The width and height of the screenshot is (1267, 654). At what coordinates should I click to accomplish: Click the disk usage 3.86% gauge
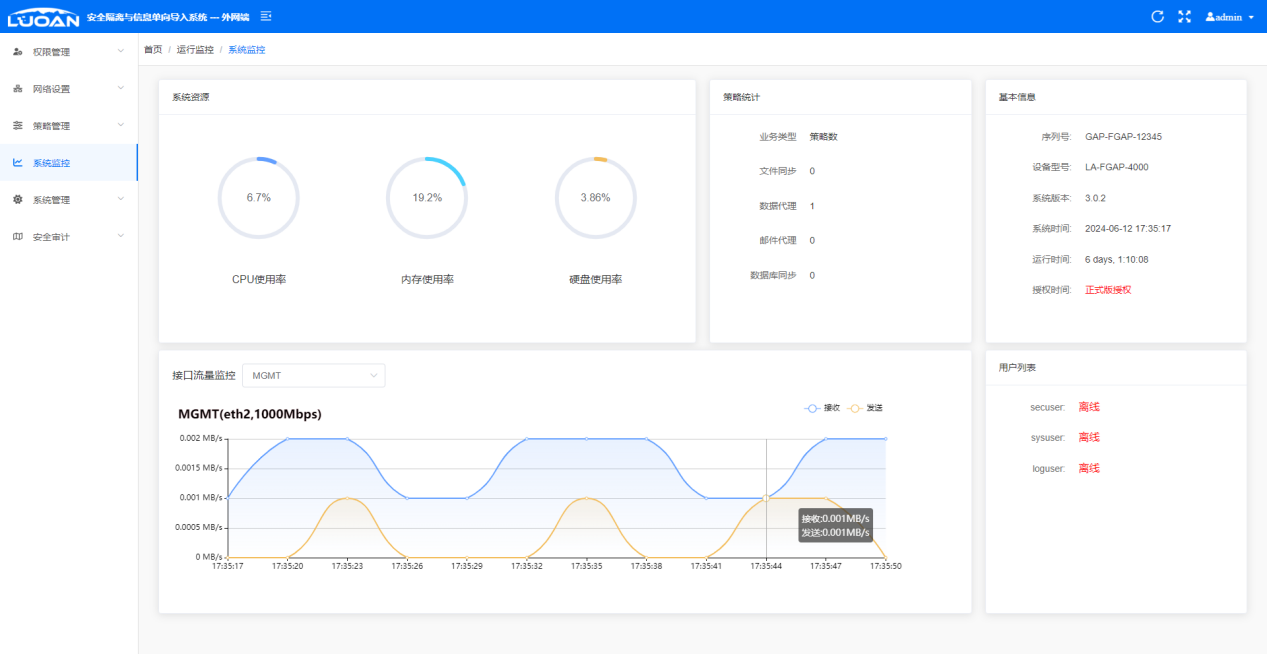pyautogui.click(x=595, y=197)
